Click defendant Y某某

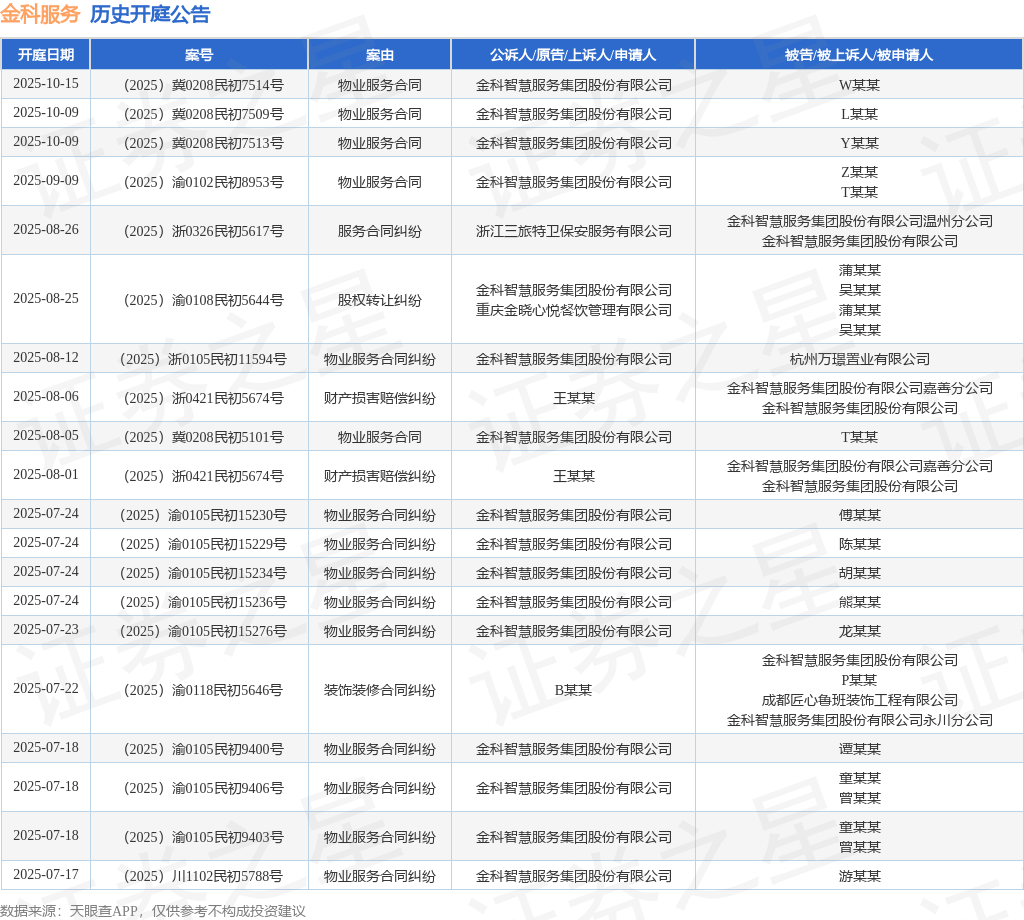pyautogui.click(x=859, y=143)
